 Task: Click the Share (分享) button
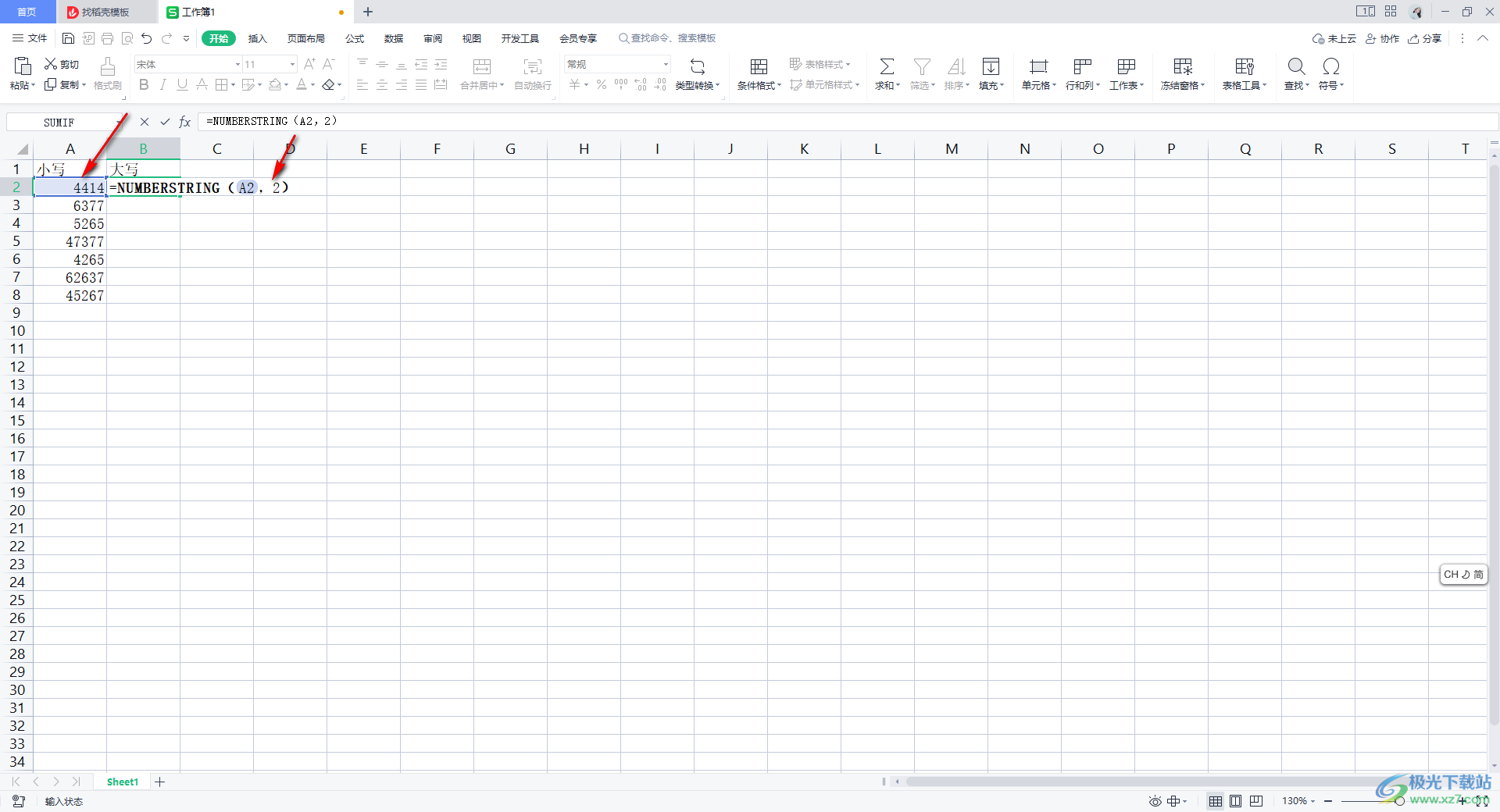[1425, 38]
